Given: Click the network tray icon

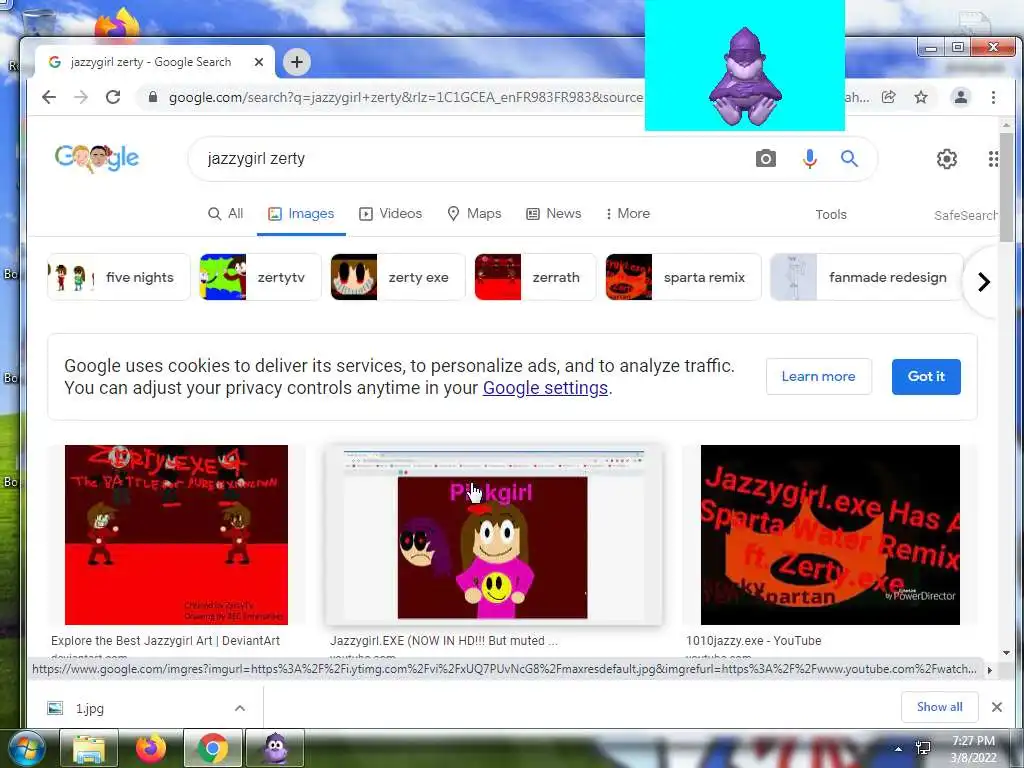Looking at the screenshot, I should tap(923, 748).
